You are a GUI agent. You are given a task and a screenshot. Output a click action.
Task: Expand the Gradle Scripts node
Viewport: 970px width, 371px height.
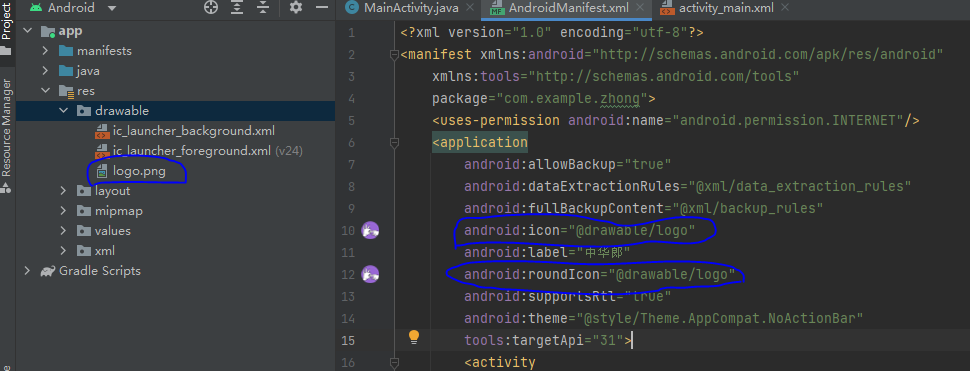[x=27, y=271]
